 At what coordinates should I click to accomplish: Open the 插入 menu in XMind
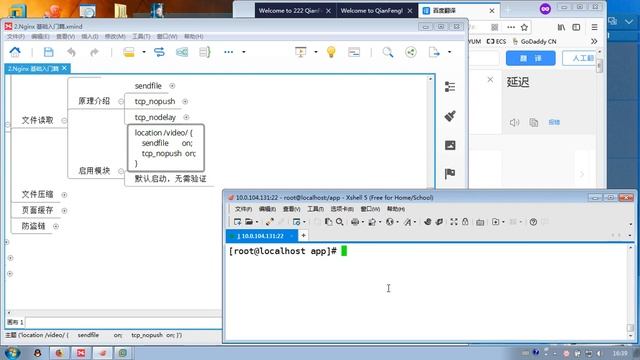click(x=90, y=36)
